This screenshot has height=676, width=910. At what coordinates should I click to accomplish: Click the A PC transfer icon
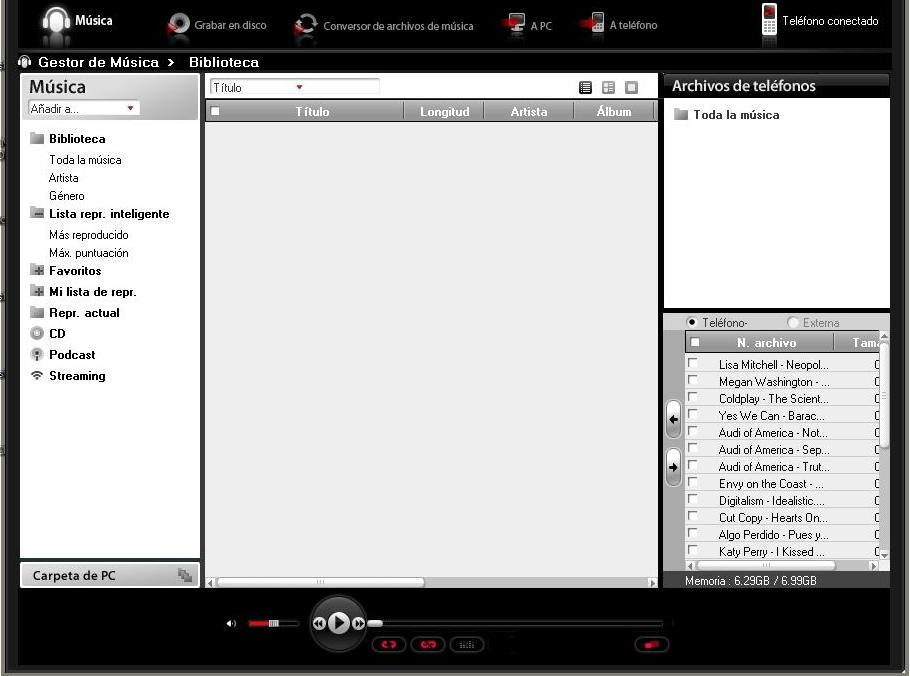click(514, 25)
